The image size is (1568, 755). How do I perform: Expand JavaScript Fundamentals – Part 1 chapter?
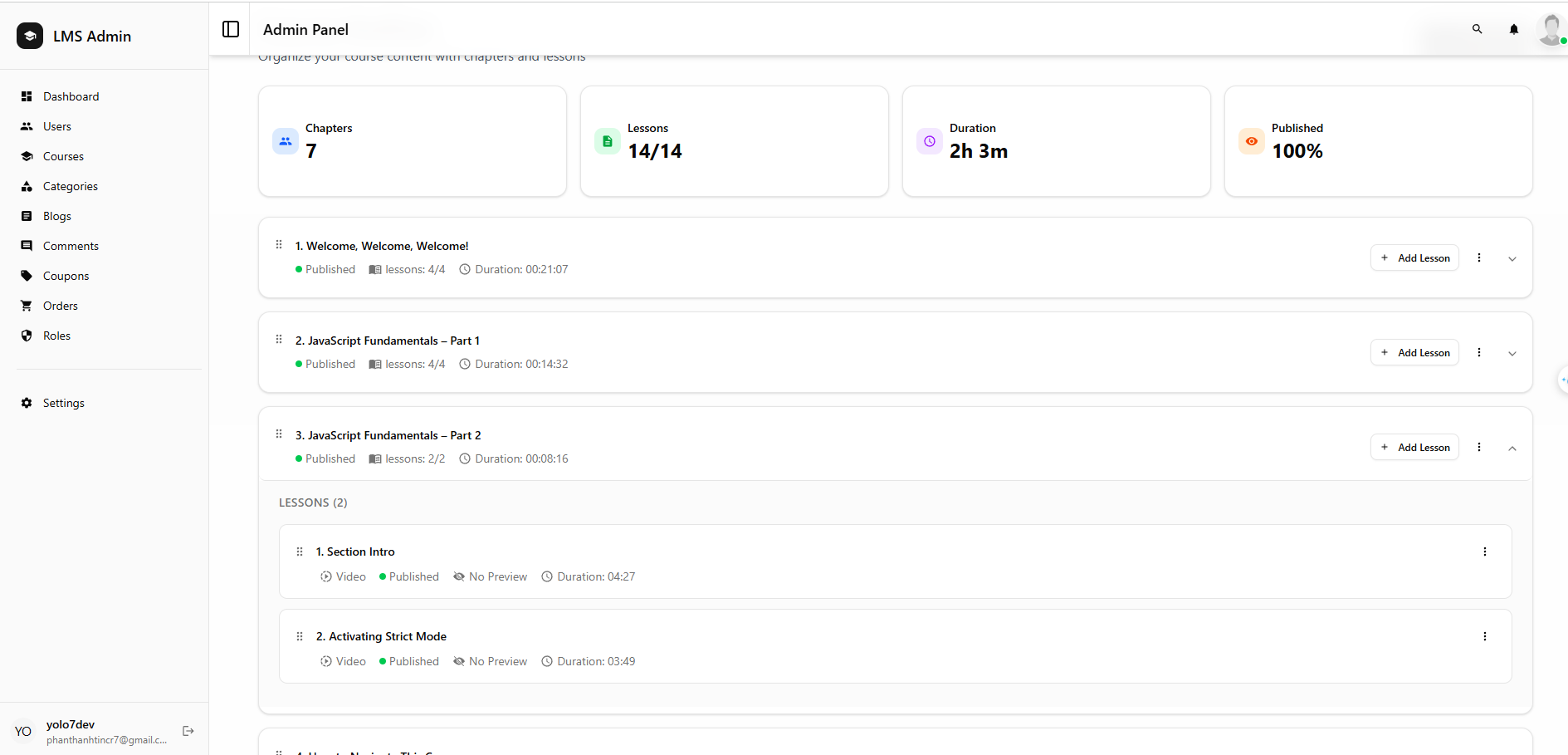coord(1512,353)
